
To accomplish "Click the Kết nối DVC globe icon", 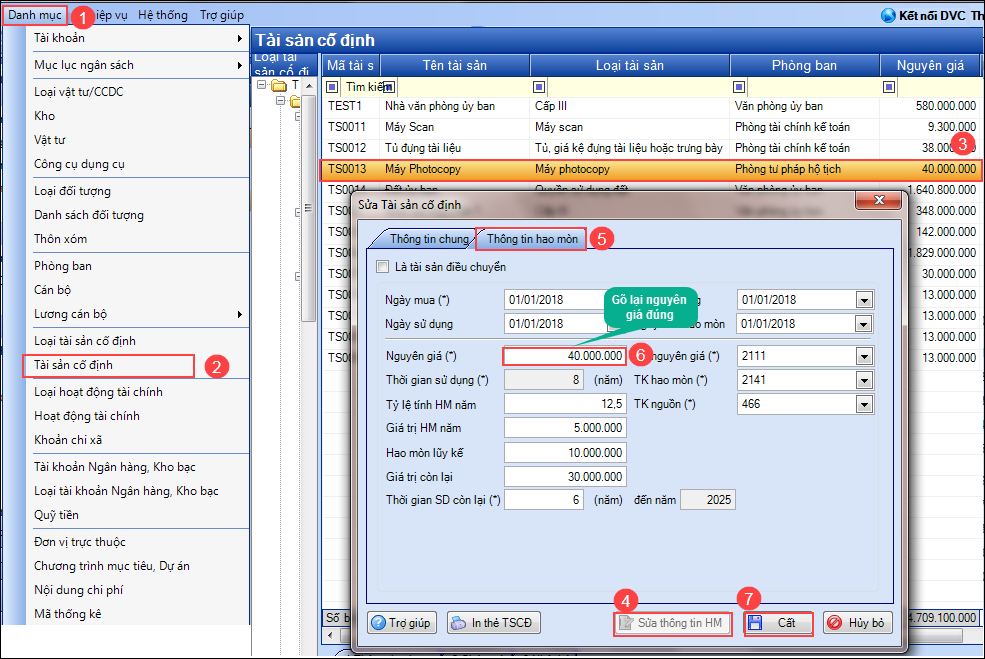I will 888,15.
